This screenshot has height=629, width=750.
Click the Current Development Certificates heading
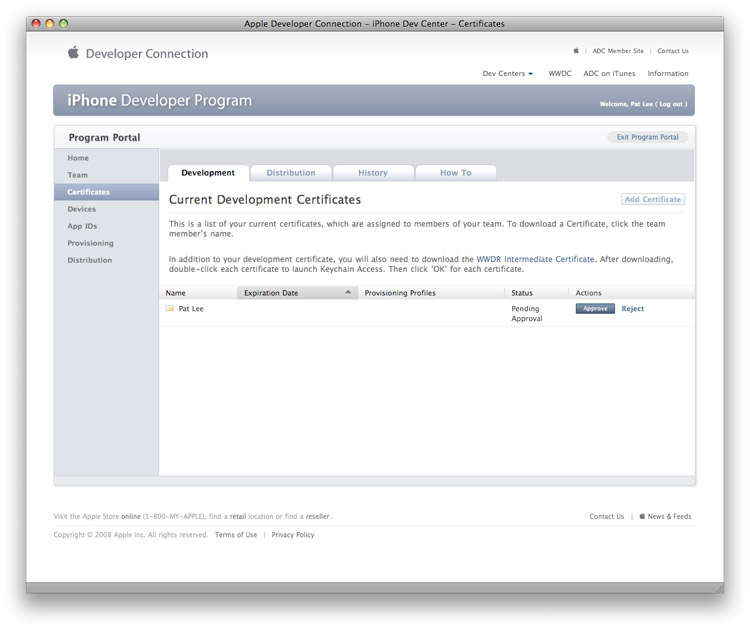[x=265, y=199]
